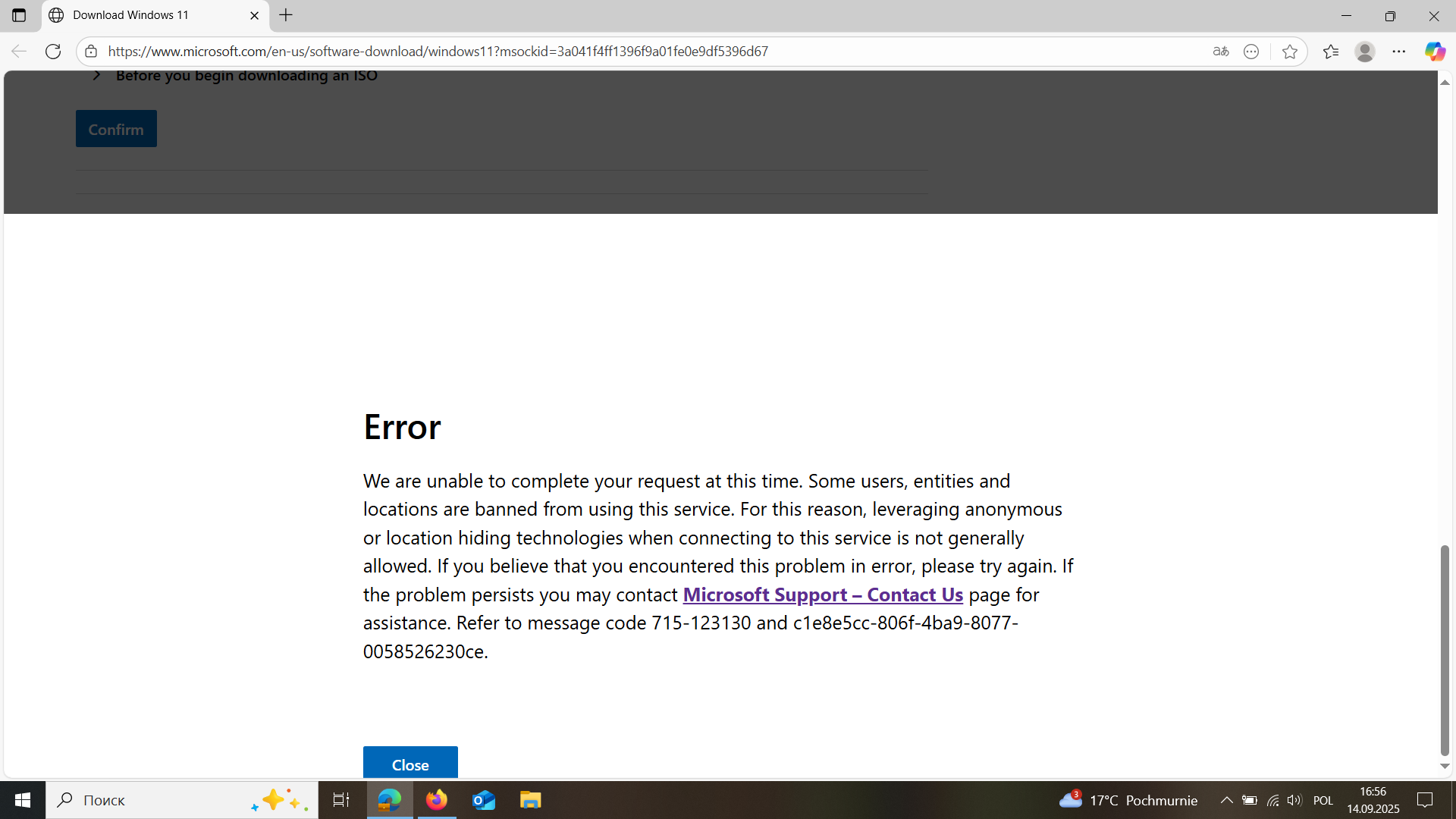Switch the POL input language
Image resolution: width=1456 pixels, height=819 pixels.
coord(1323,800)
